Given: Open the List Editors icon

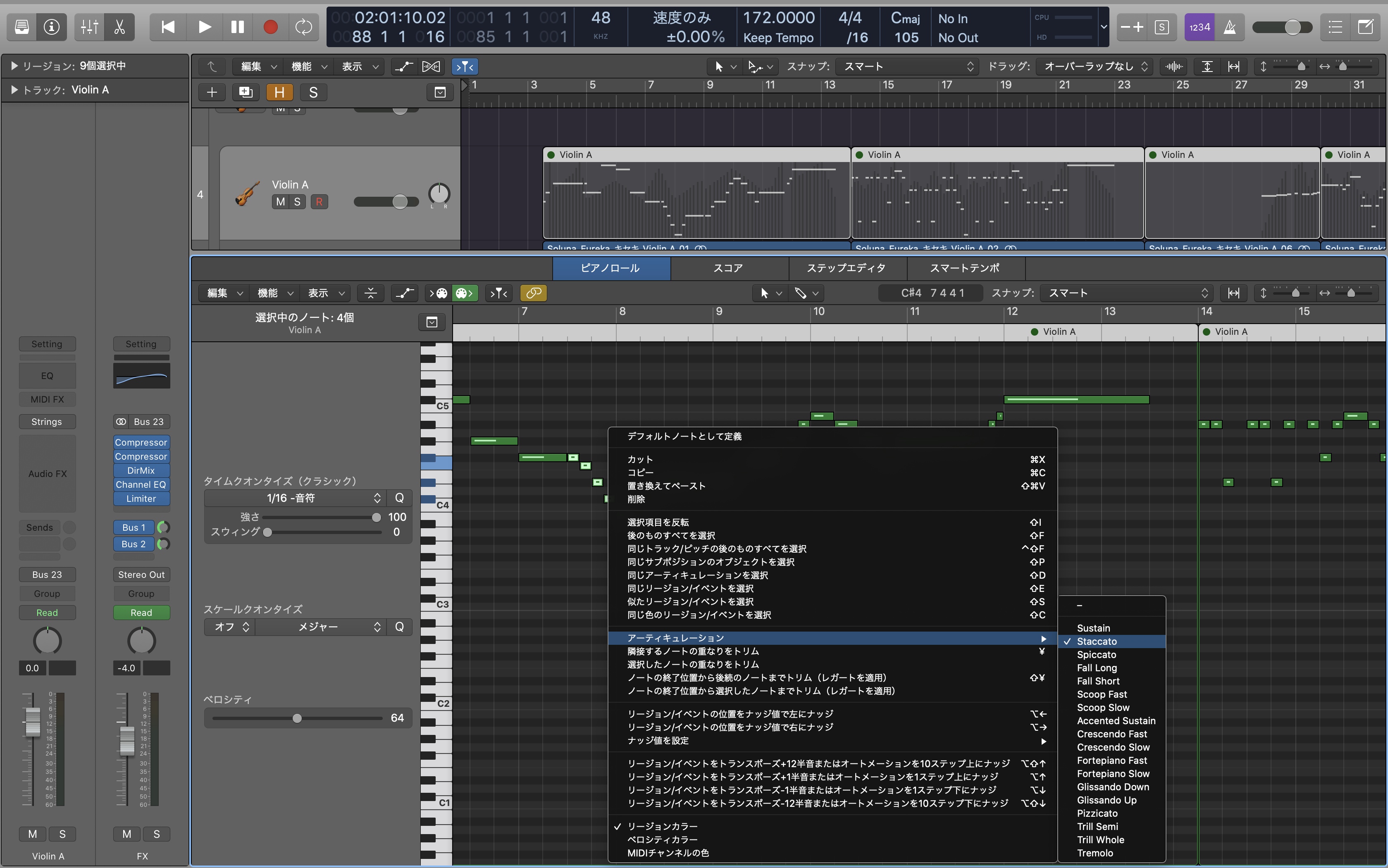Looking at the screenshot, I should [x=1335, y=27].
